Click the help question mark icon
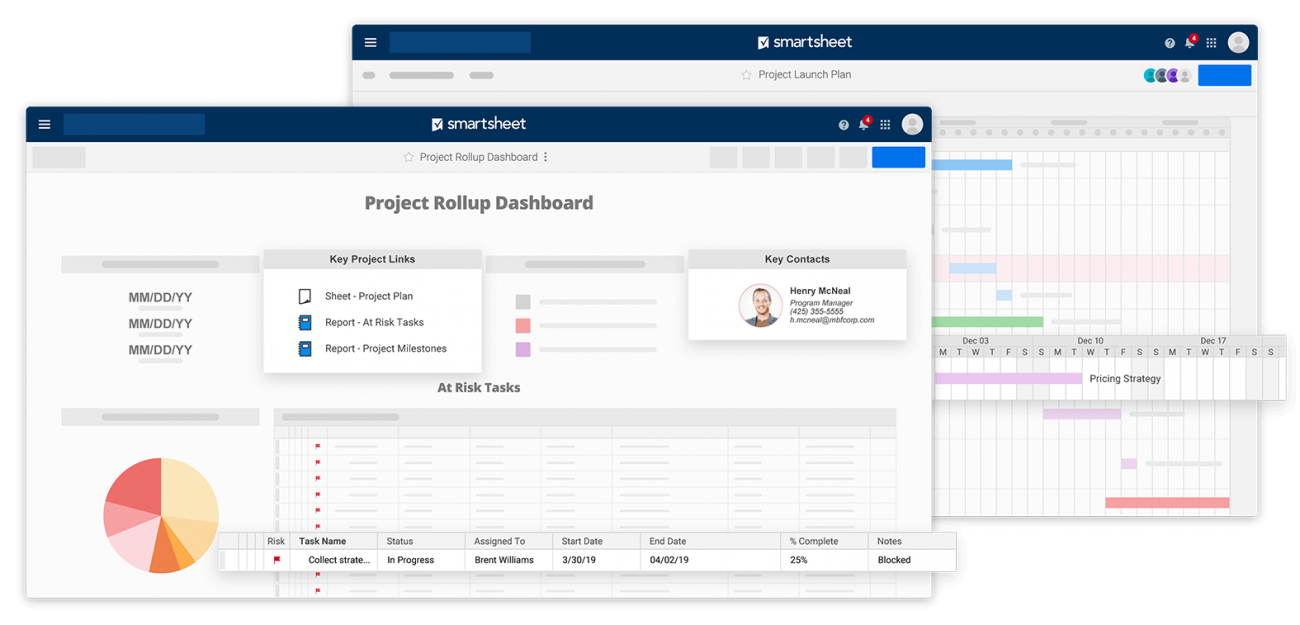Viewport: 1300px width, 625px height. [x=843, y=124]
